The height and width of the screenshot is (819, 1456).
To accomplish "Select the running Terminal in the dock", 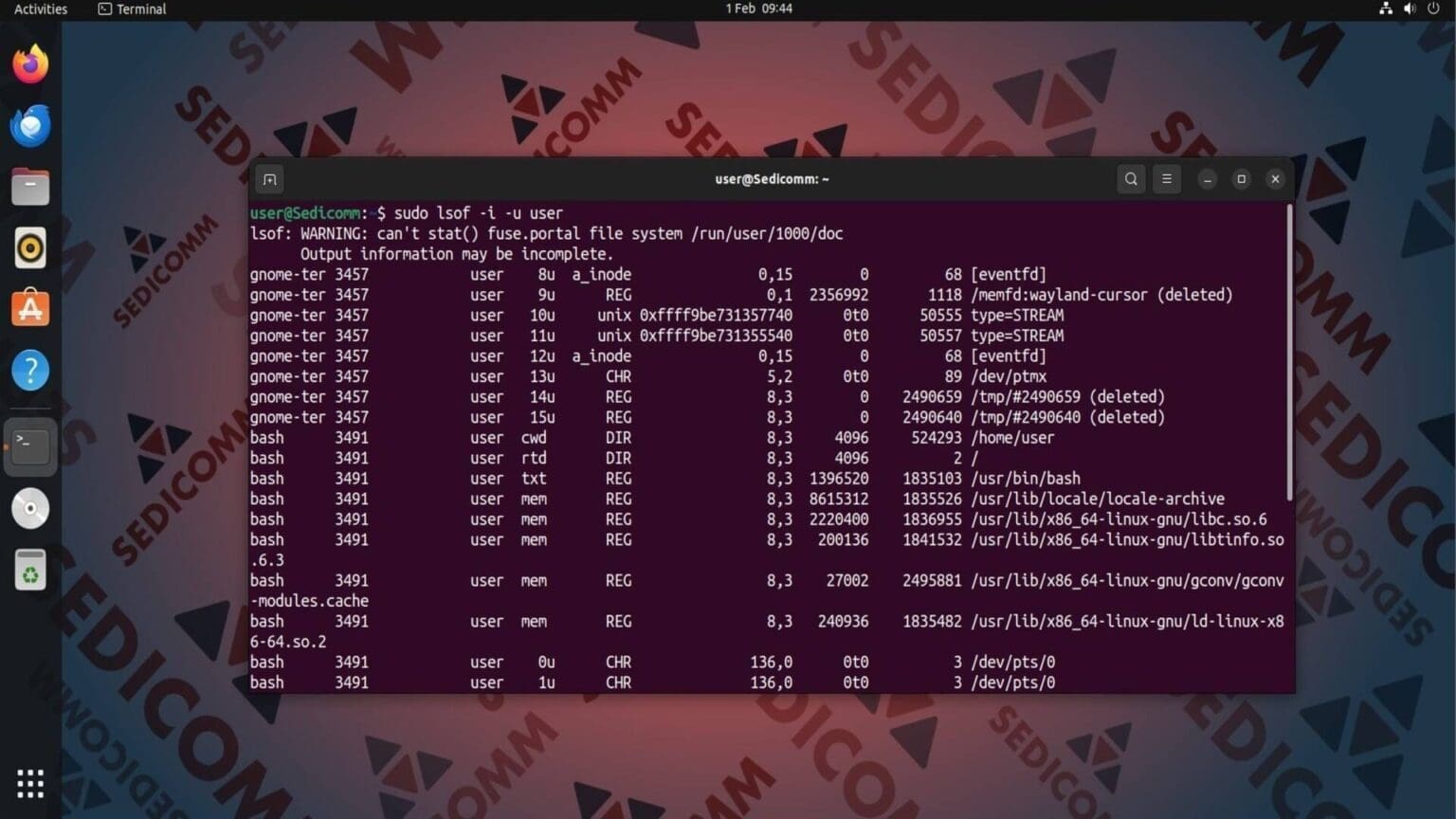I will click(x=29, y=446).
